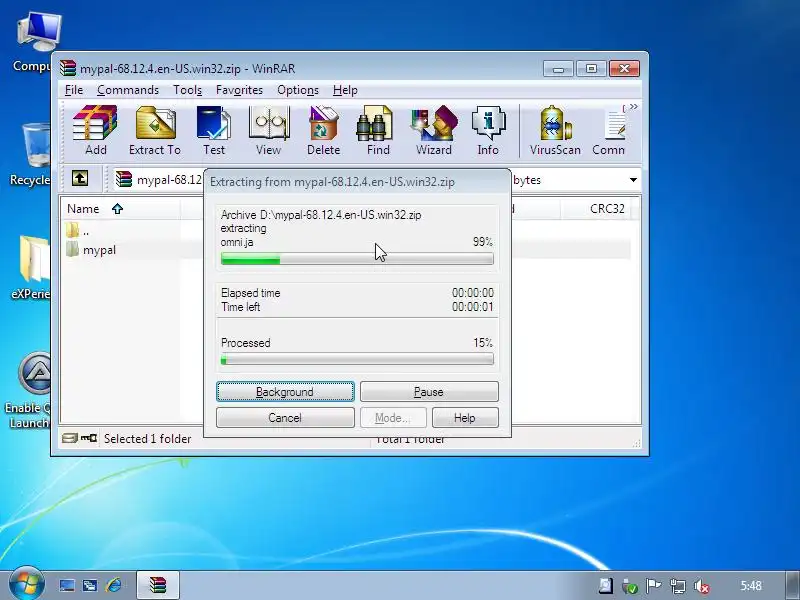The height and width of the screenshot is (600, 800).
Task: Sort by the Name column header
Action: click(121, 209)
